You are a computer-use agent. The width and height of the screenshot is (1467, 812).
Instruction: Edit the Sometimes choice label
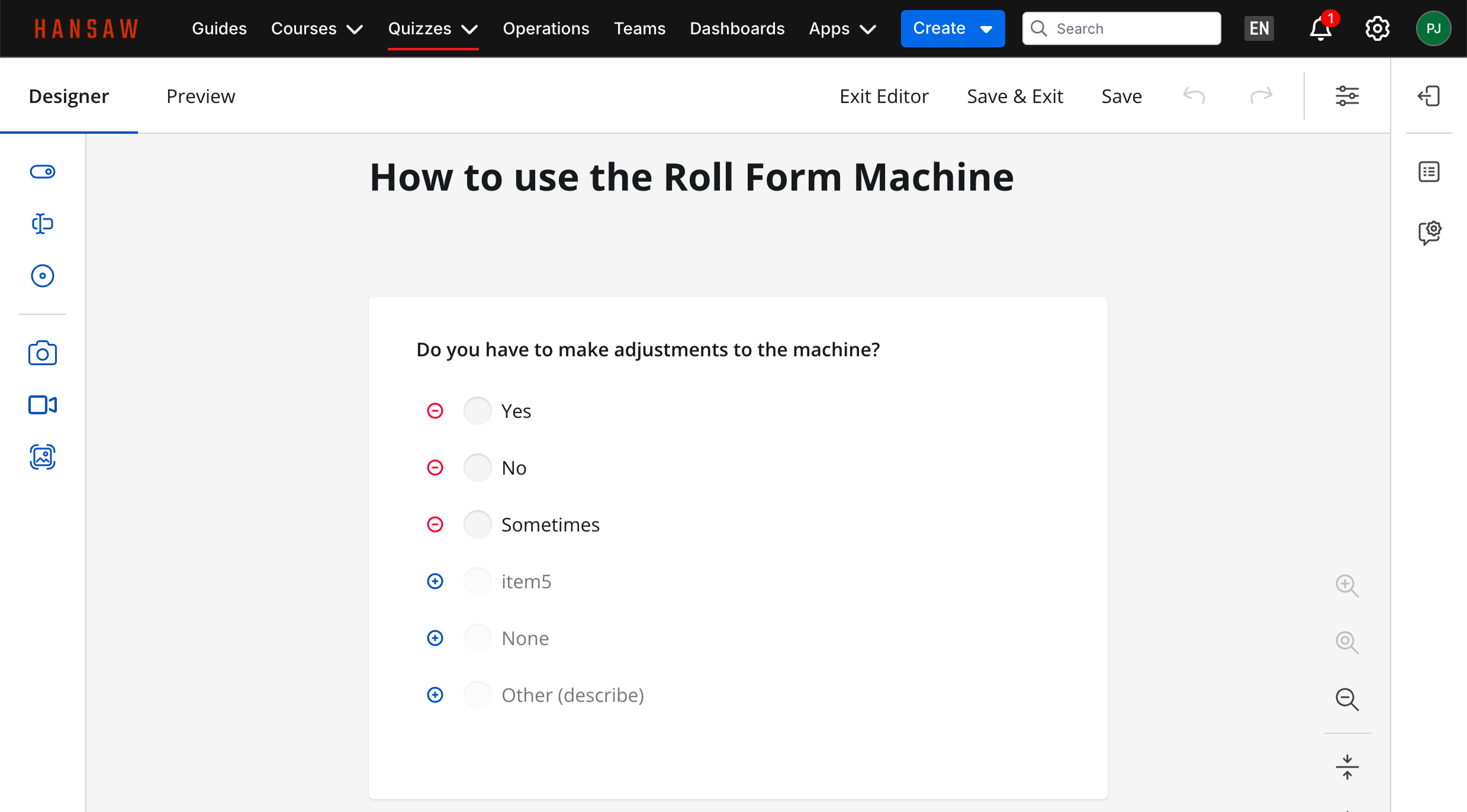click(x=550, y=524)
